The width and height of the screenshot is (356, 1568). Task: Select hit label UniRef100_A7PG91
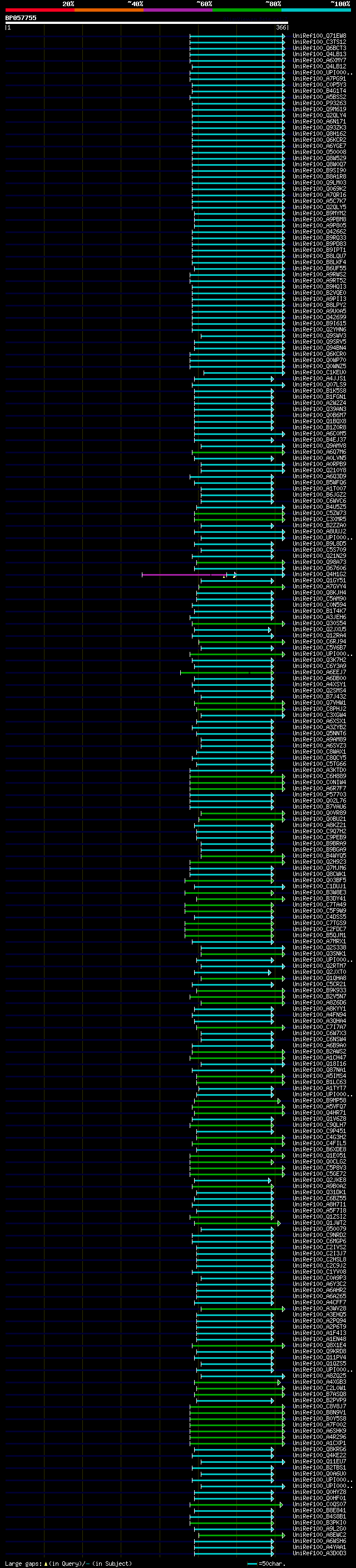319,78
